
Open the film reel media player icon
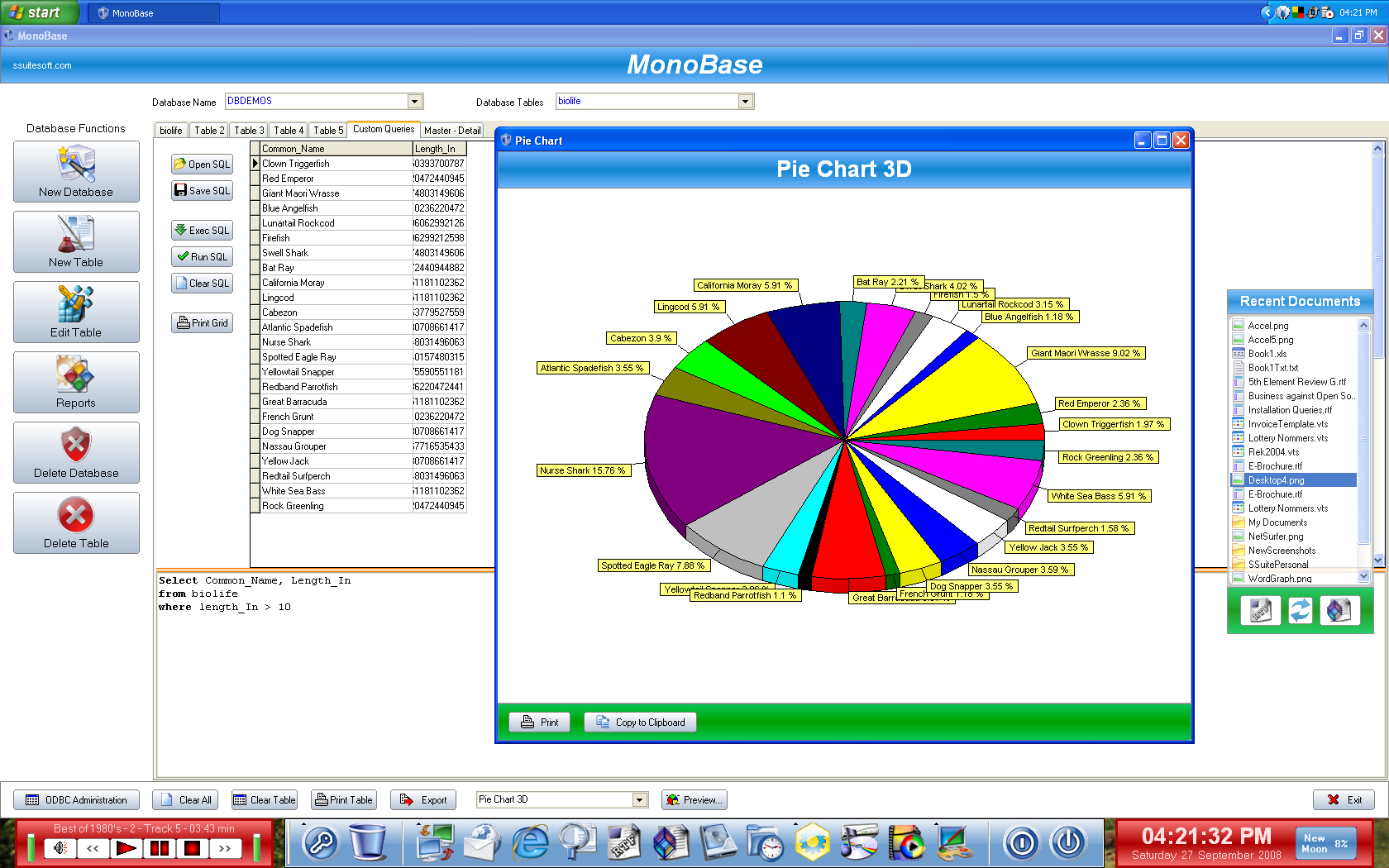(x=907, y=843)
